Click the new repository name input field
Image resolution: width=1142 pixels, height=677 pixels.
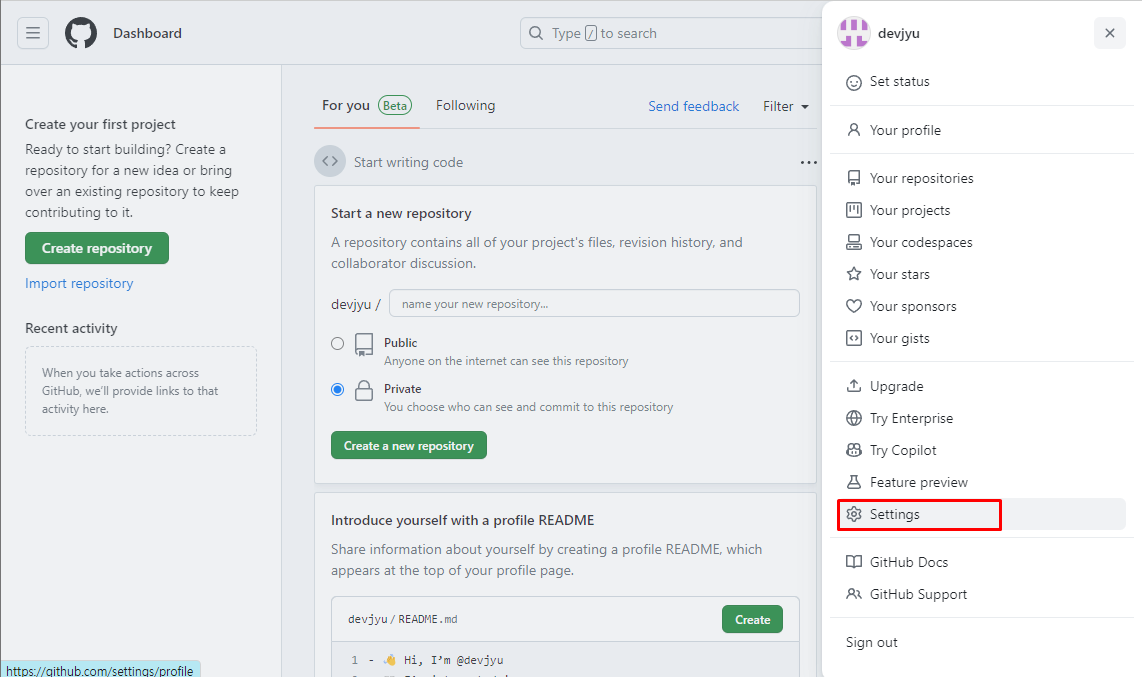(594, 304)
